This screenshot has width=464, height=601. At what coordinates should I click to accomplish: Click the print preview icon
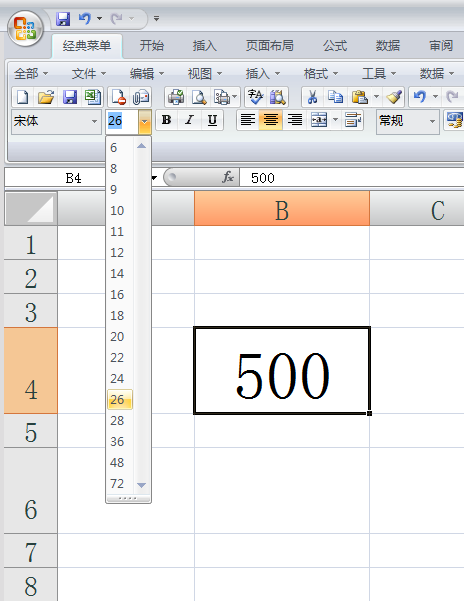199,97
